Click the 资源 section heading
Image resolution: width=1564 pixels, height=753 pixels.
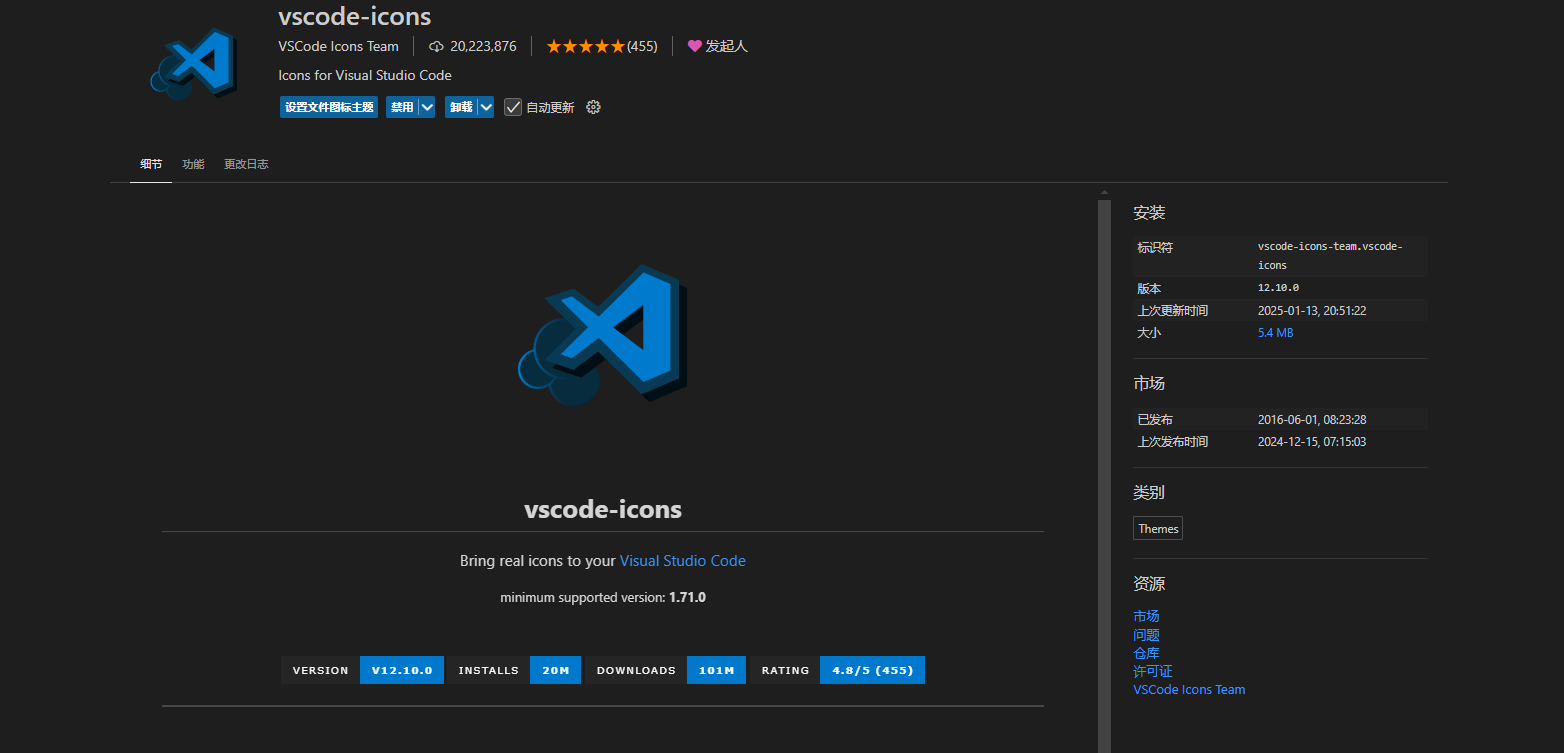coord(1149,584)
